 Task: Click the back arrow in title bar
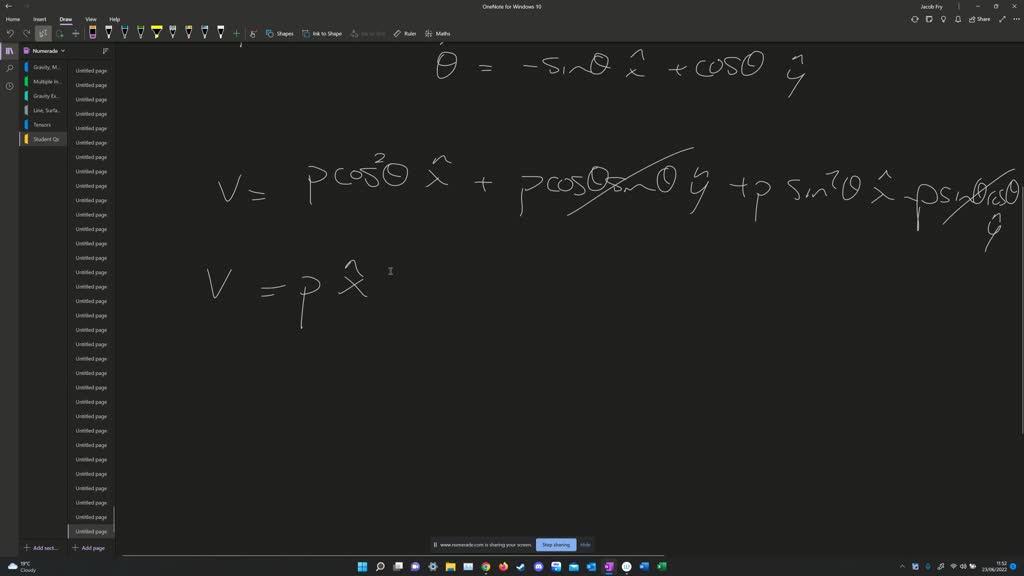[8, 6]
